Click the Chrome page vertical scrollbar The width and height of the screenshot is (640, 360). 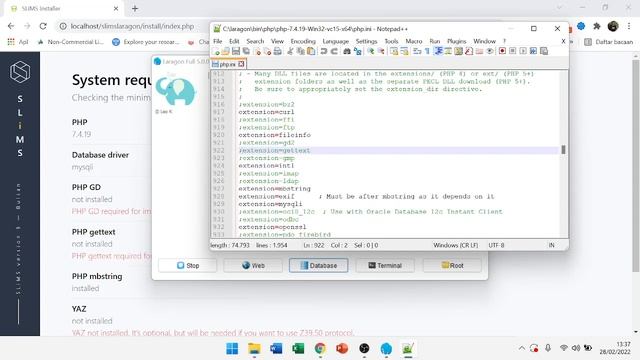(636, 165)
